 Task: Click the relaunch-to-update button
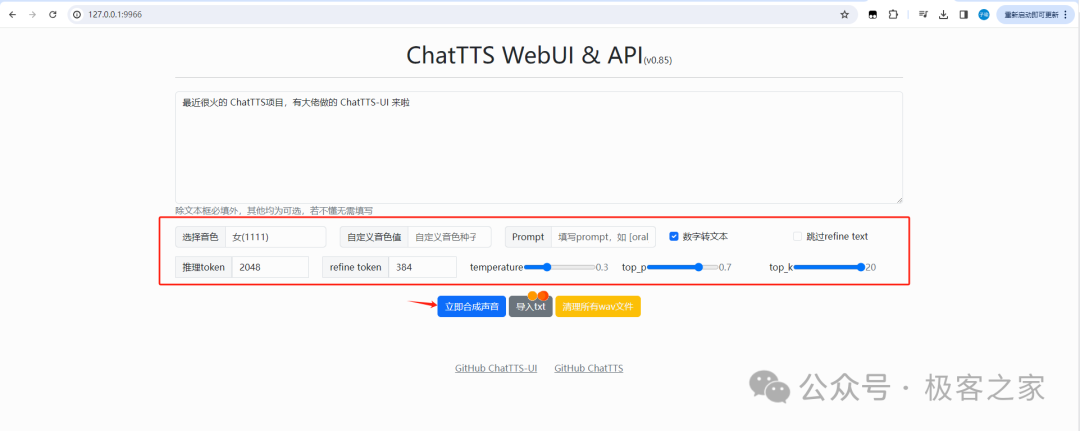point(1036,14)
